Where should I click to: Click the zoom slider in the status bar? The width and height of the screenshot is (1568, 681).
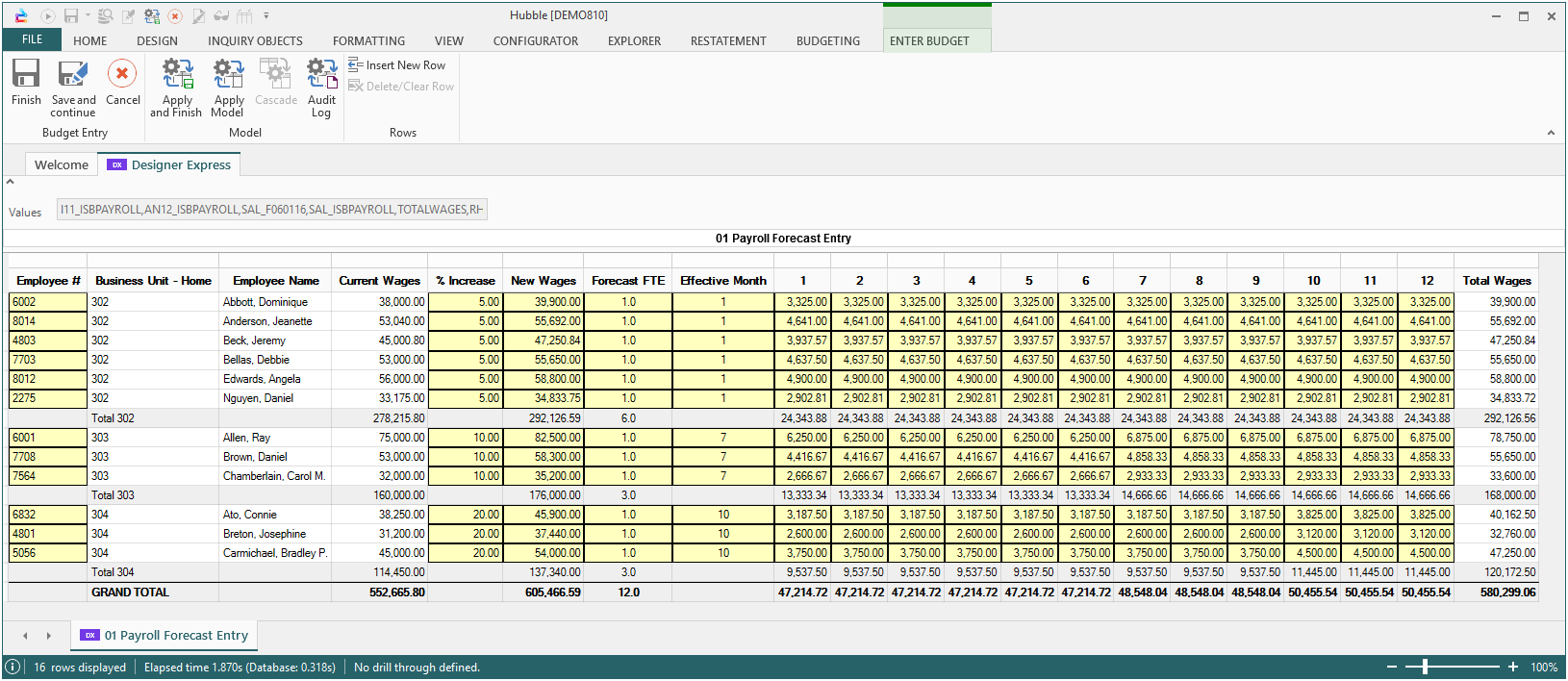1426,668
